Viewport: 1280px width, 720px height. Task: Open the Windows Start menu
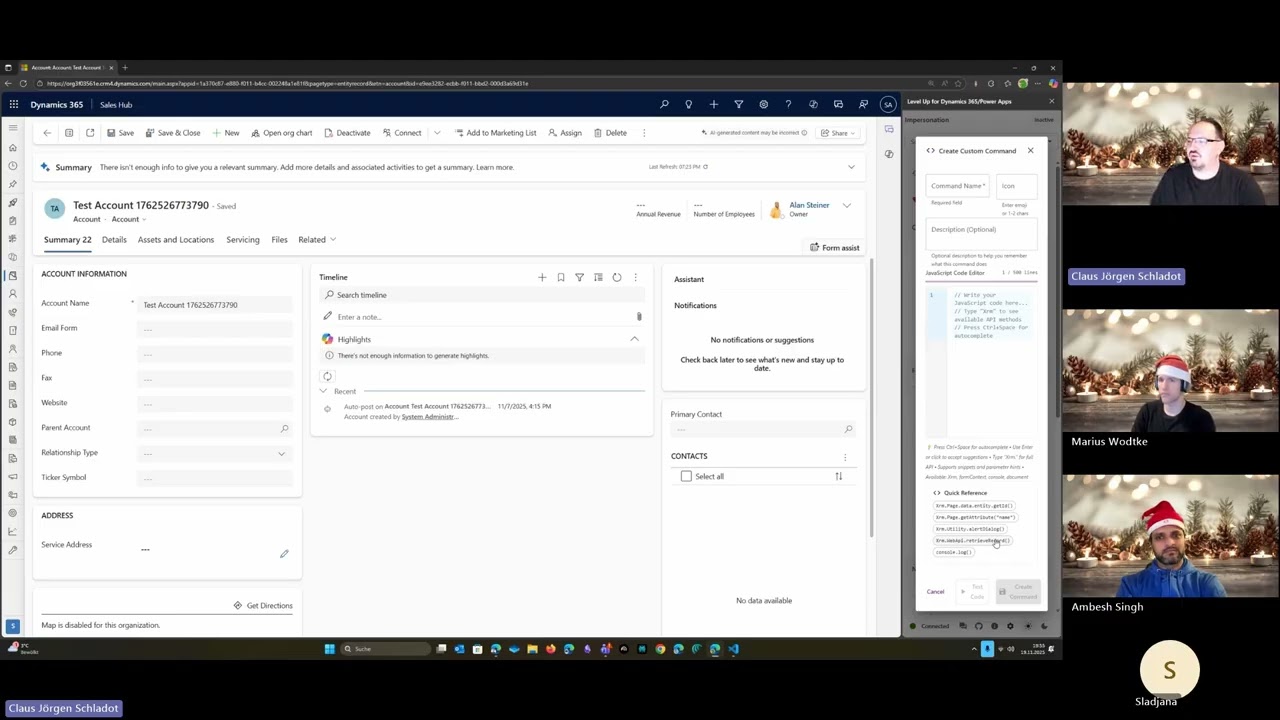329,649
